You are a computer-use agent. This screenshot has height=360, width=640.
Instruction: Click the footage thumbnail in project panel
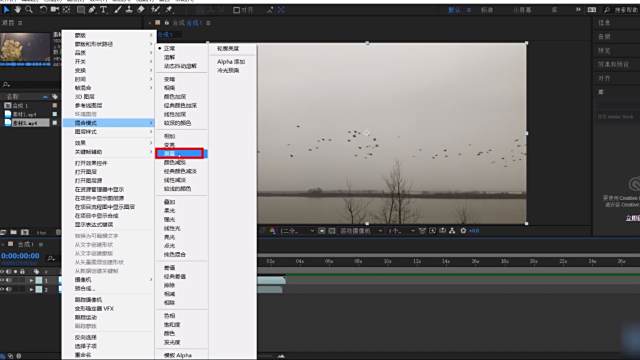point(25,48)
